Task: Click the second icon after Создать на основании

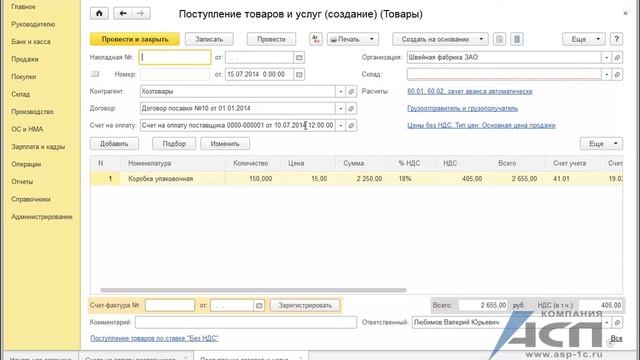Action: 517,39
